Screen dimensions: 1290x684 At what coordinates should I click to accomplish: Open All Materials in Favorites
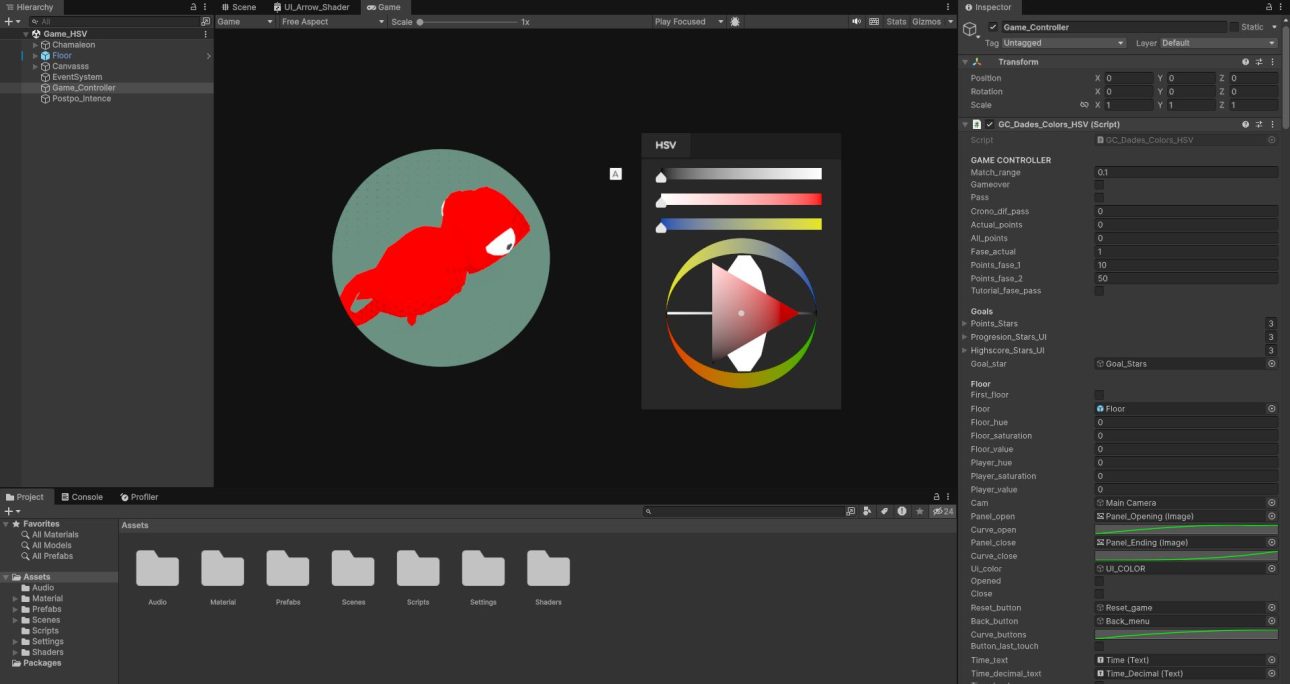54,535
